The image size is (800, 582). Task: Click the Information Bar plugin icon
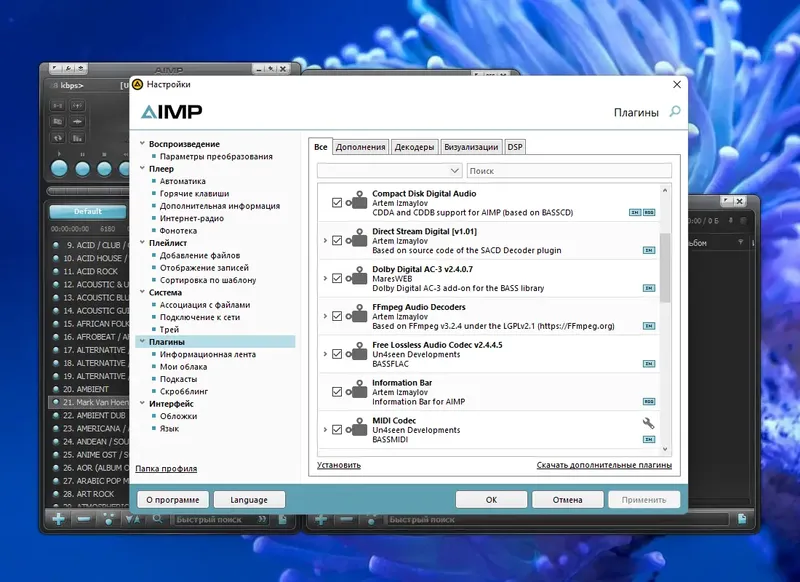coord(357,390)
